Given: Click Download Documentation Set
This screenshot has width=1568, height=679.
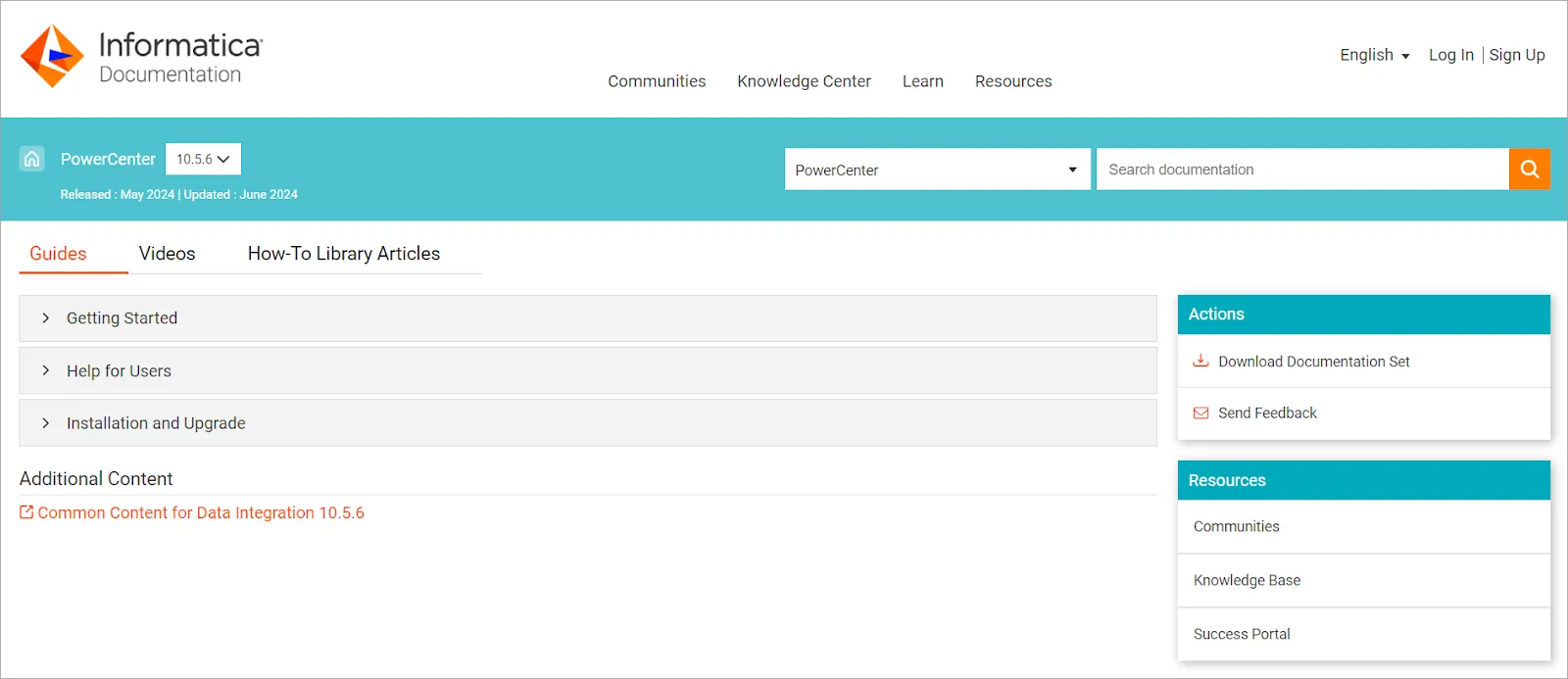Looking at the screenshot, I should pyautogui.click(x=1314, y=362).
